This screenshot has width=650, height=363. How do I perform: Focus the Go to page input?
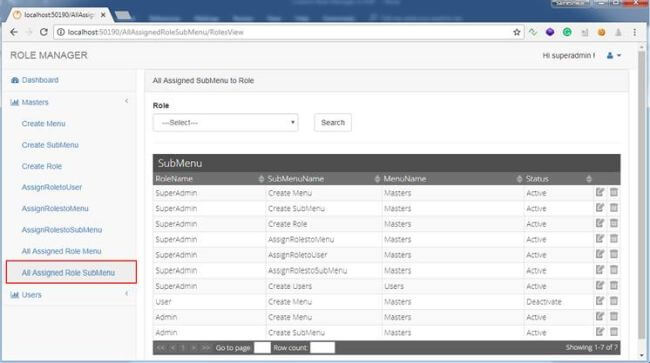(262, 348)
